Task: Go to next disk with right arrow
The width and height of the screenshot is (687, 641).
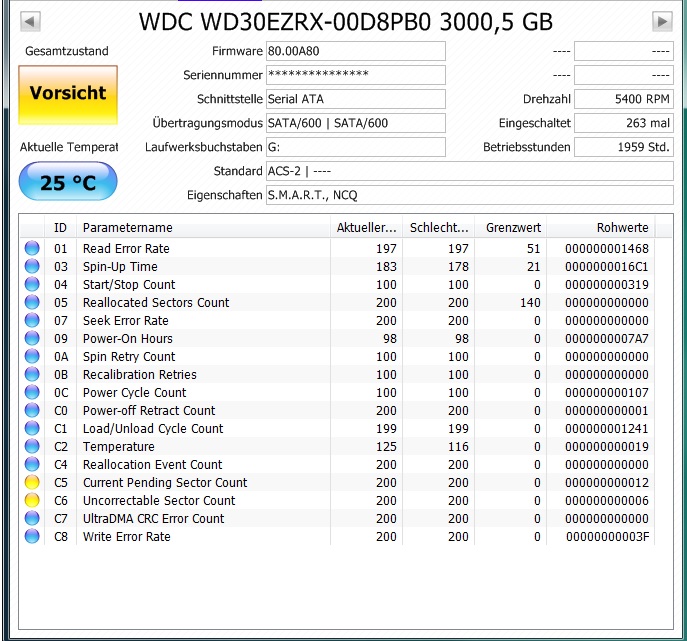Action: [x=662, y=21]
